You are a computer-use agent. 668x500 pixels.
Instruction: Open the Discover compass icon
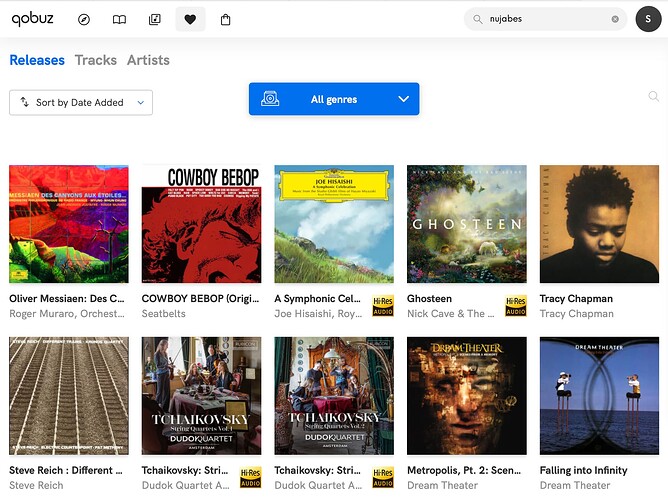click(84, 20)
